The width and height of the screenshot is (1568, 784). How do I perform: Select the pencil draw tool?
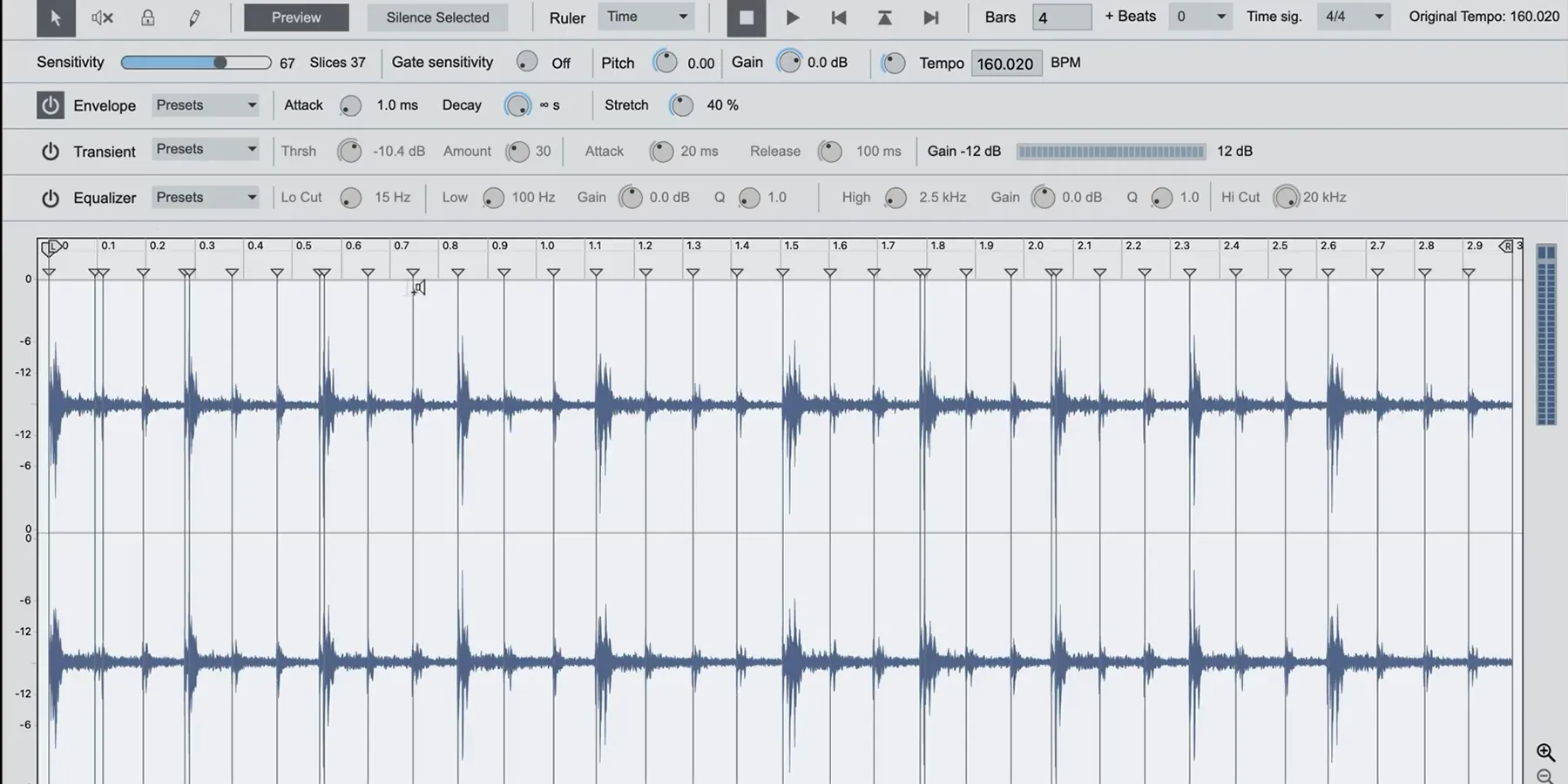click(x=194, y=17)
